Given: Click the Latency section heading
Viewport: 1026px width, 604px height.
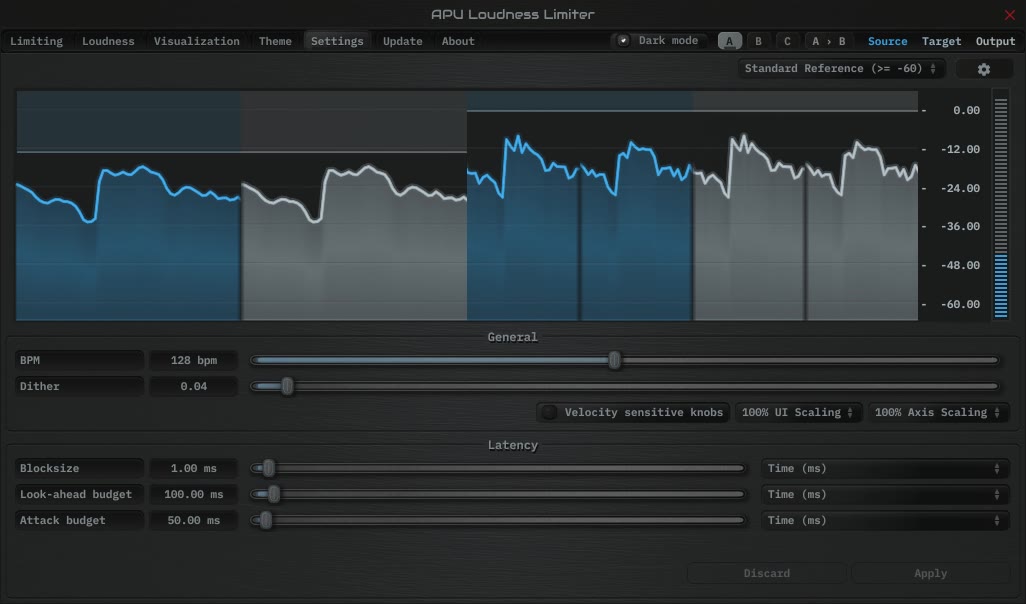Looking at the screenshot, I should point(512,446).
